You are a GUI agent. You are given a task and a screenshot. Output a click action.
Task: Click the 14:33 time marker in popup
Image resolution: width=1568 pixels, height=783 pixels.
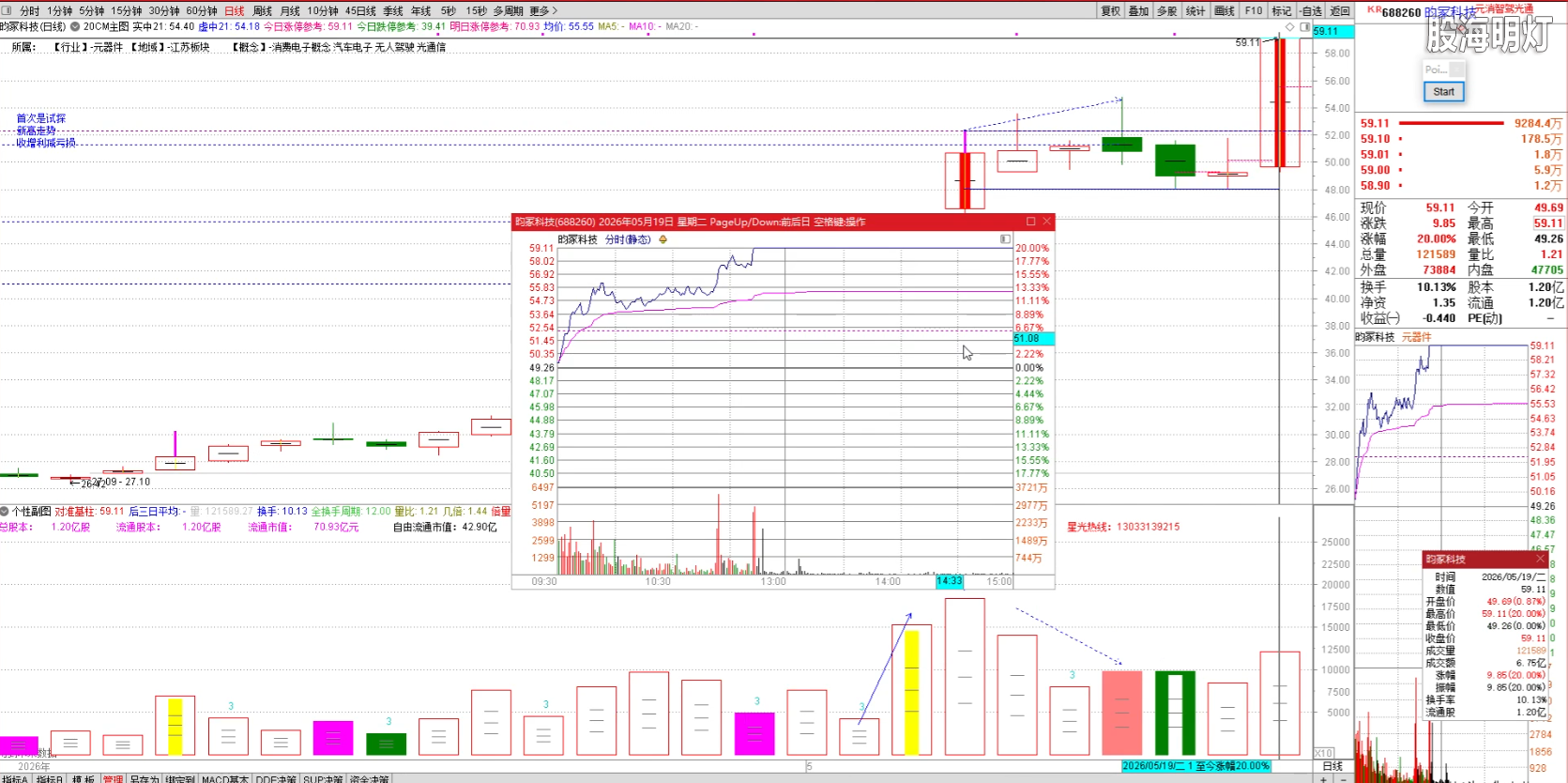[950, 581]
